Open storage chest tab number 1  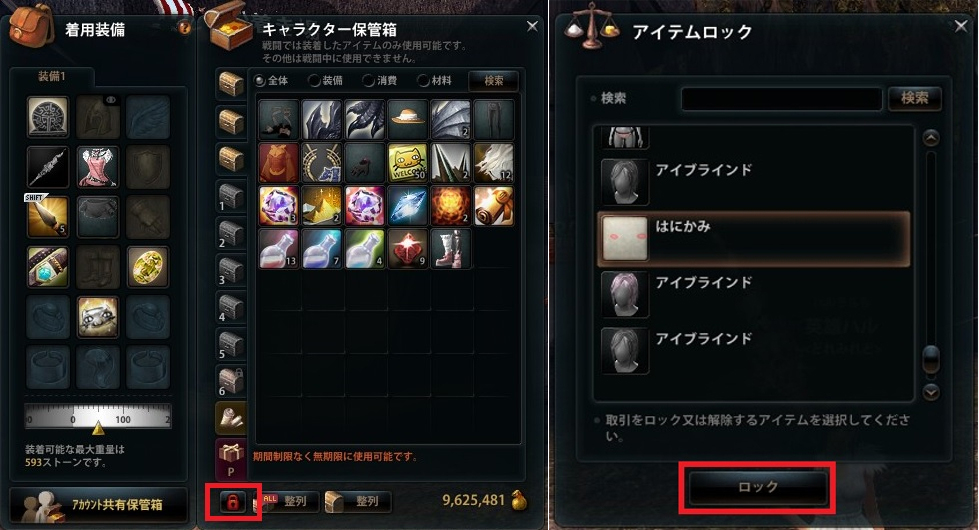(x=230, y=196)
